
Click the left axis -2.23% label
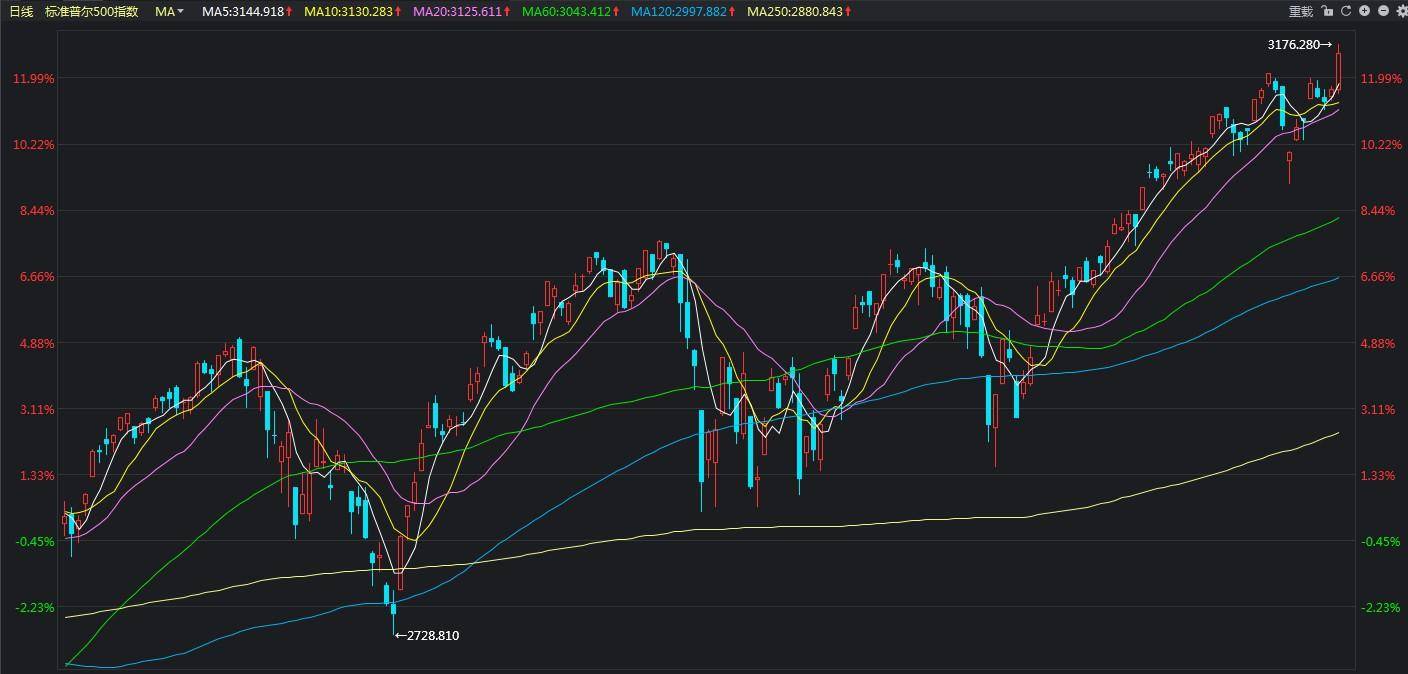tap(34, 607)
